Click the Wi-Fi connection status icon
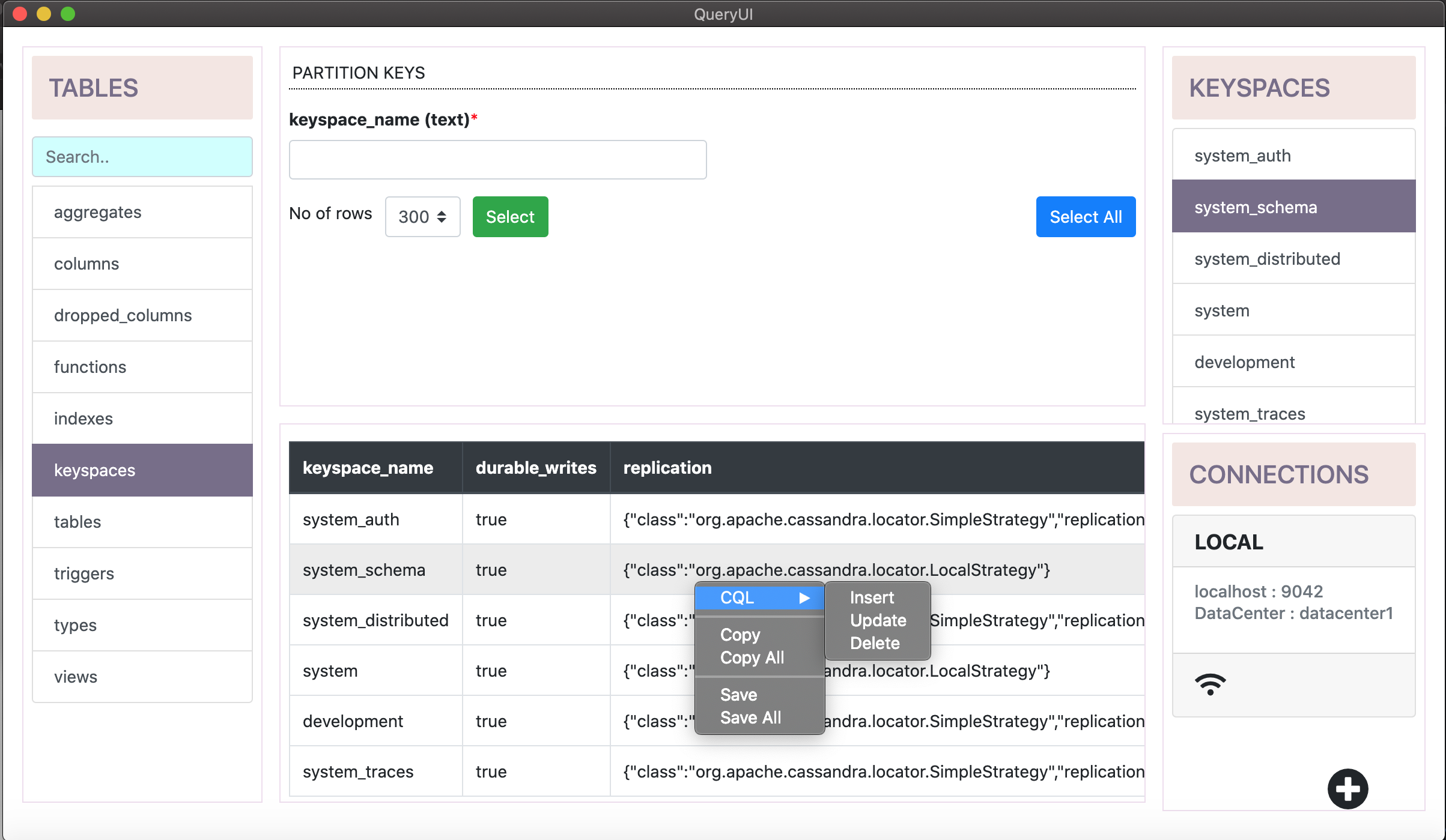 click(1211, 684)
